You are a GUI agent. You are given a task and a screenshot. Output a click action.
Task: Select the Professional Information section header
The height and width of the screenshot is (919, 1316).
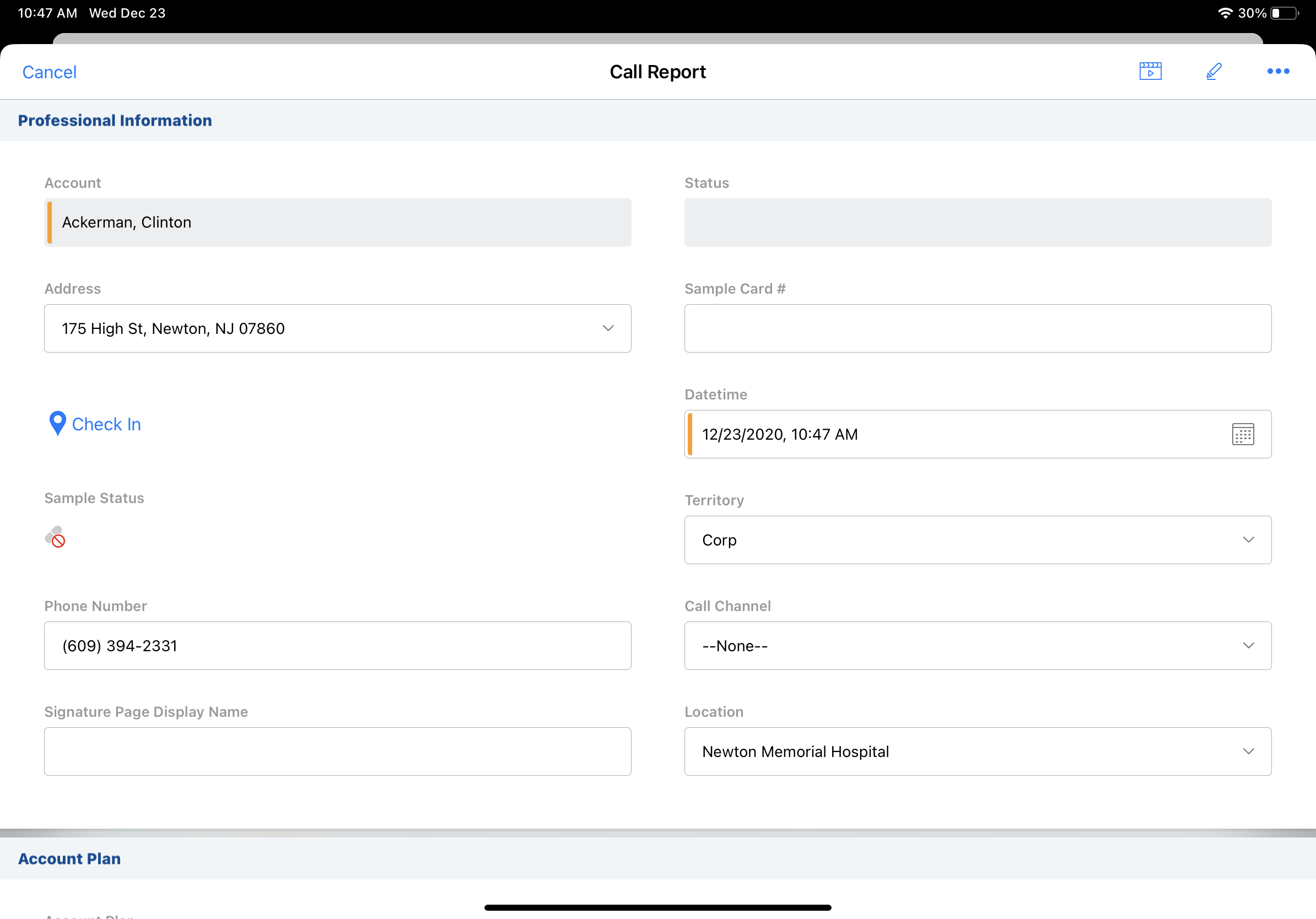pyautogui.click(x=115, y=120)
